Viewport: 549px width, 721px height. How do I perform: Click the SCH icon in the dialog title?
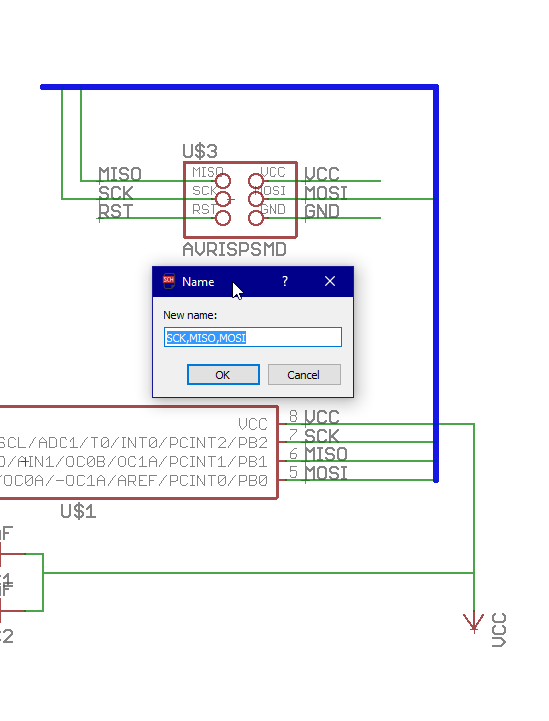click(x=169, y=280)
